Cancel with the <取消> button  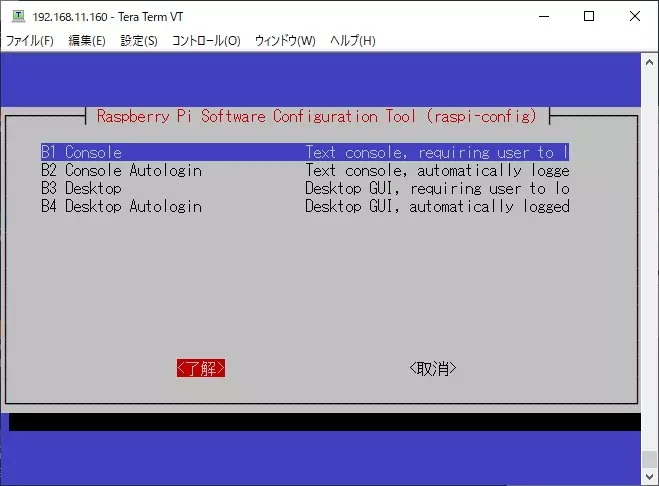point(432,368)
